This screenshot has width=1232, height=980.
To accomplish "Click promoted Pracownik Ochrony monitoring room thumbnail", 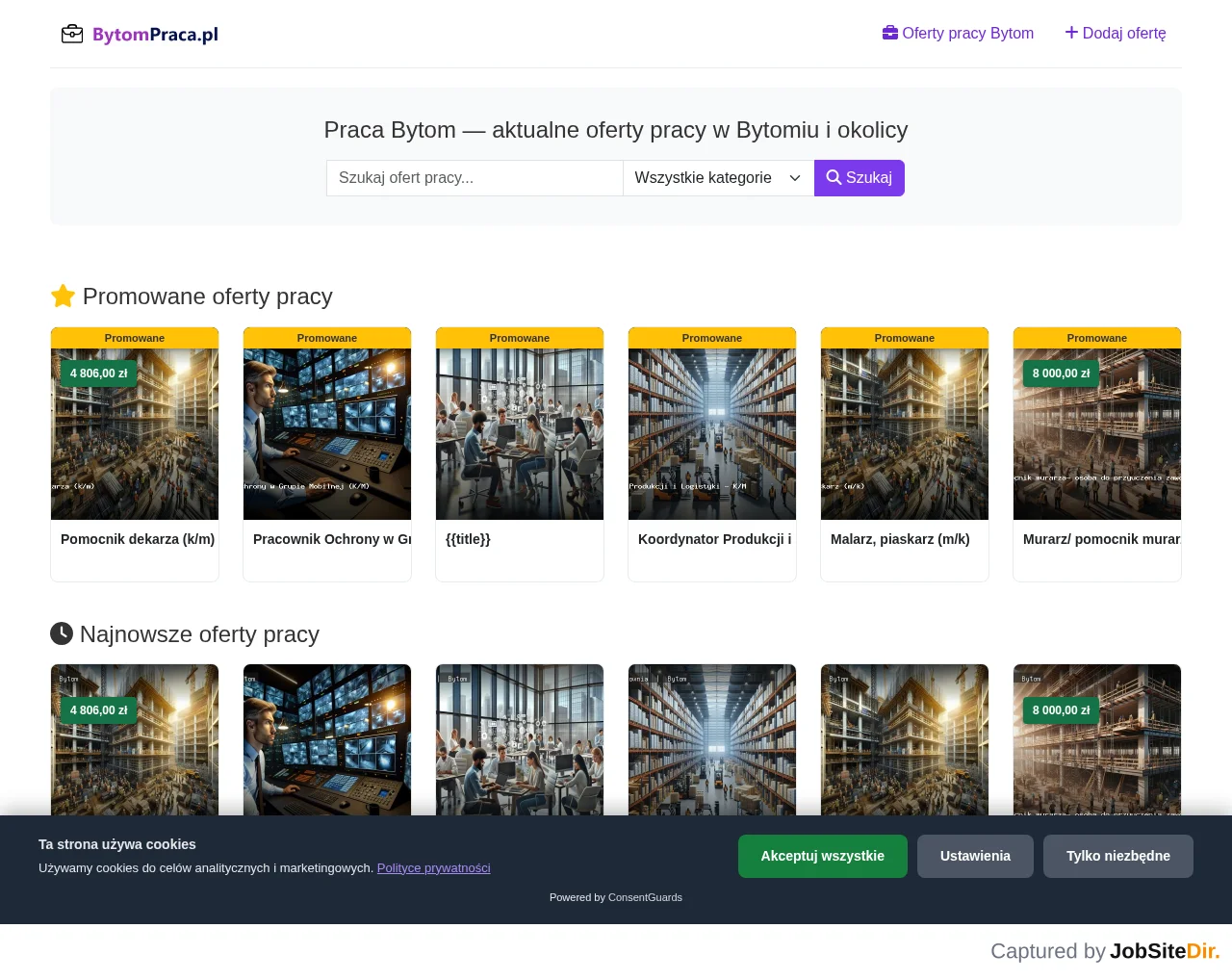I will (x=327, y=434).
